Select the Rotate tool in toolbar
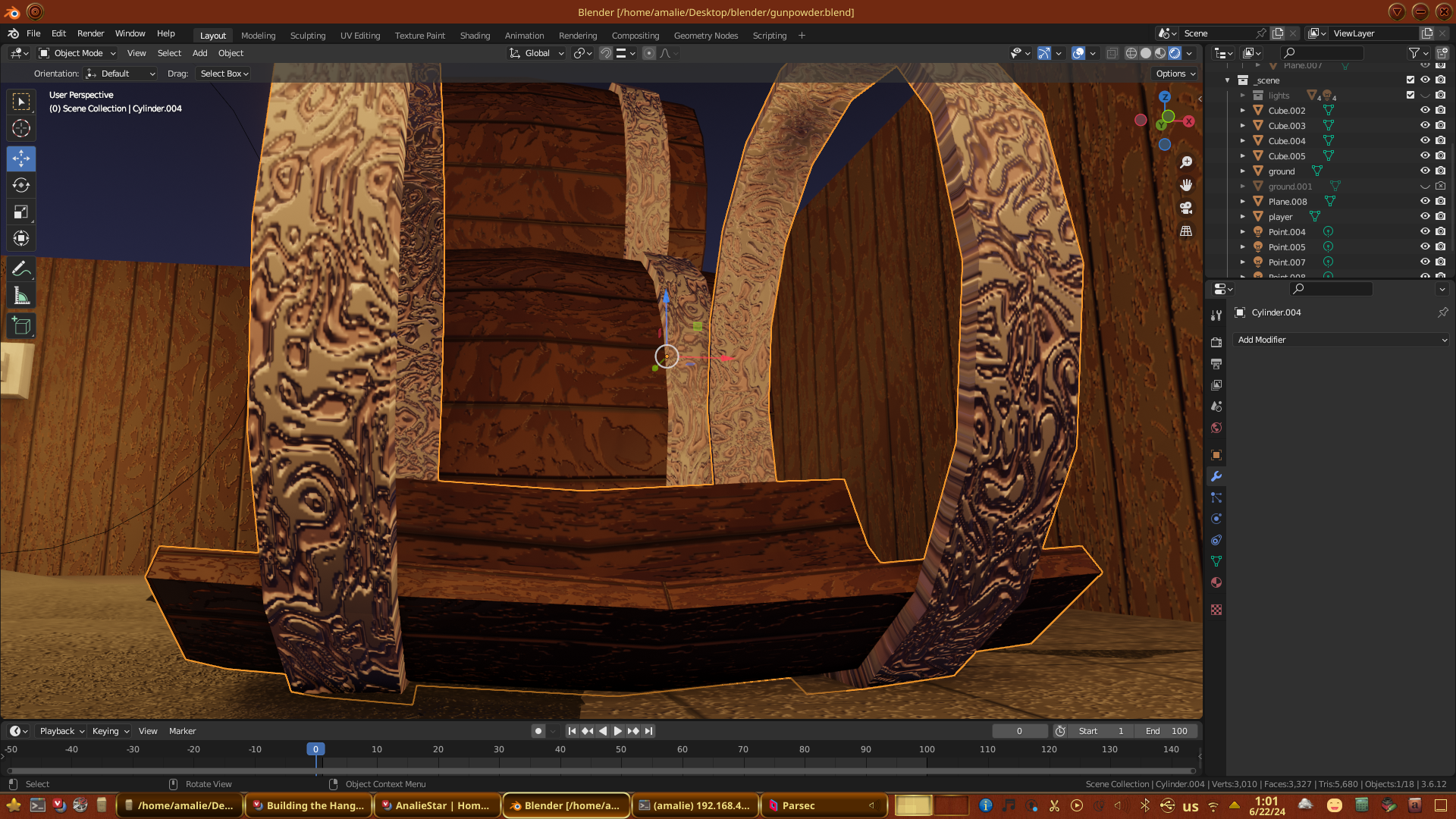 [21, 185]
